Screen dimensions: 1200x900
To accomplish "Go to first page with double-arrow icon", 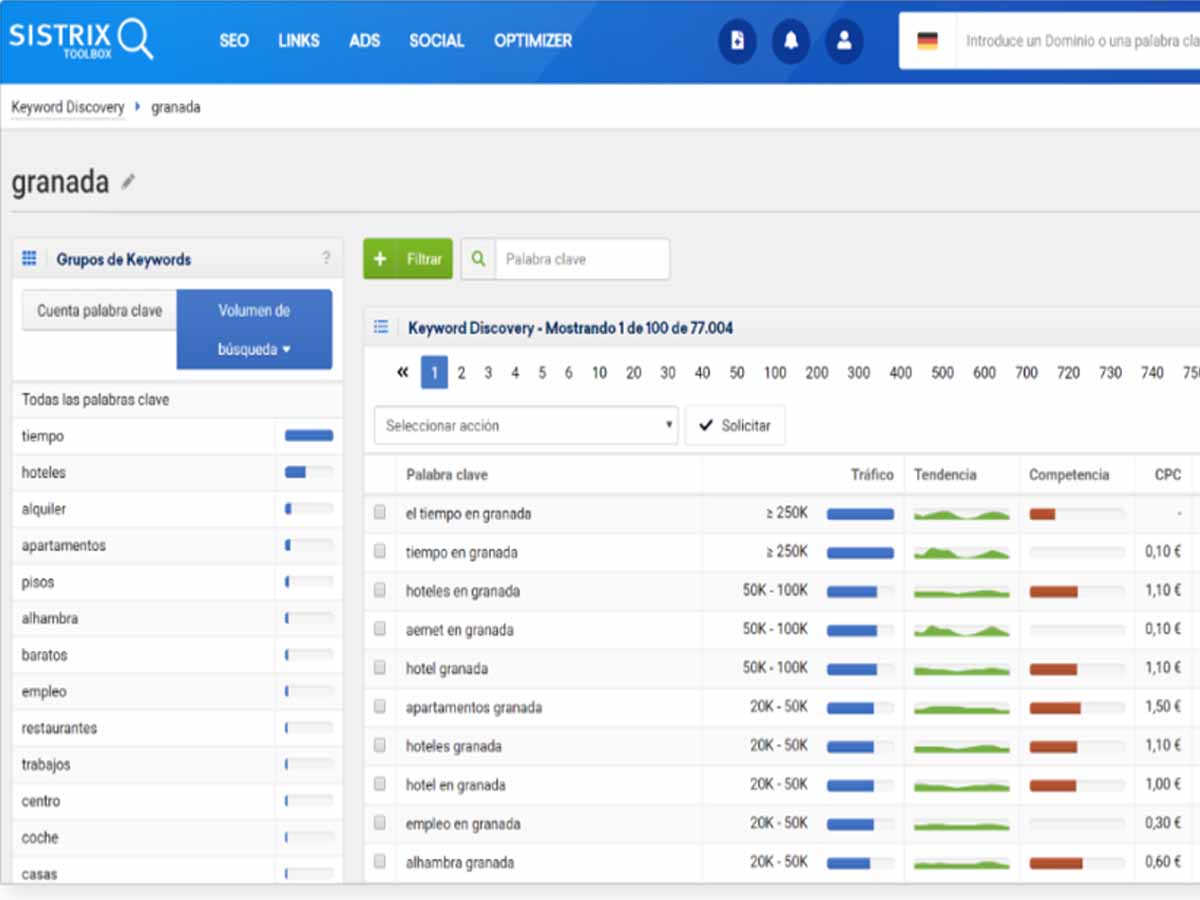I will [402, 373].
